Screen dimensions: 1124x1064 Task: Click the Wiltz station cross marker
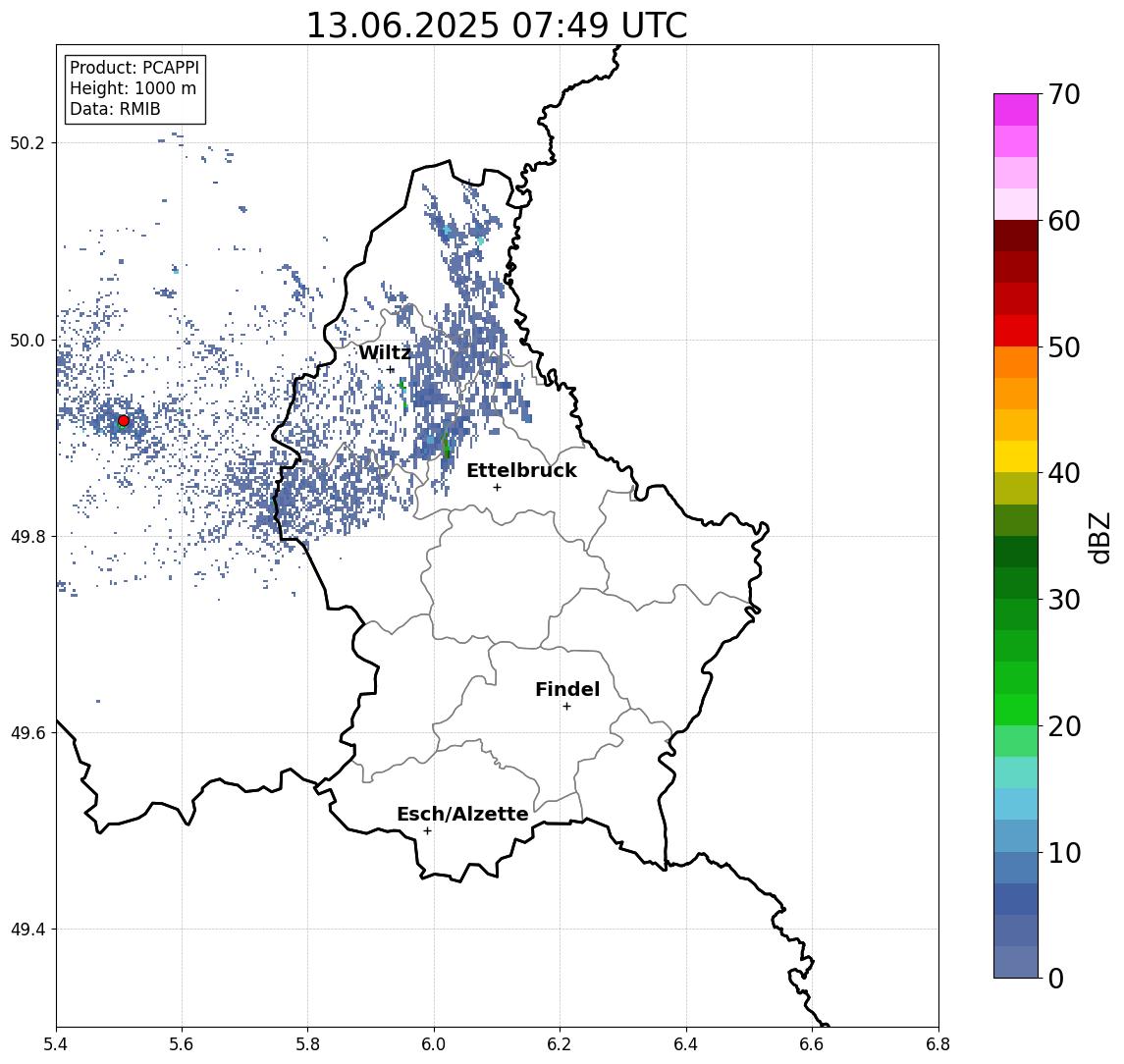tap(391, 370)
